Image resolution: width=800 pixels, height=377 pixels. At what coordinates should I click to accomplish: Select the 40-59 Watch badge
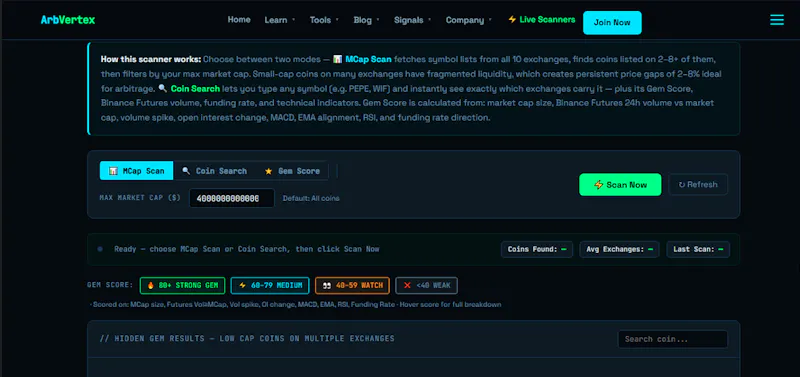click(x=353, y=285)
